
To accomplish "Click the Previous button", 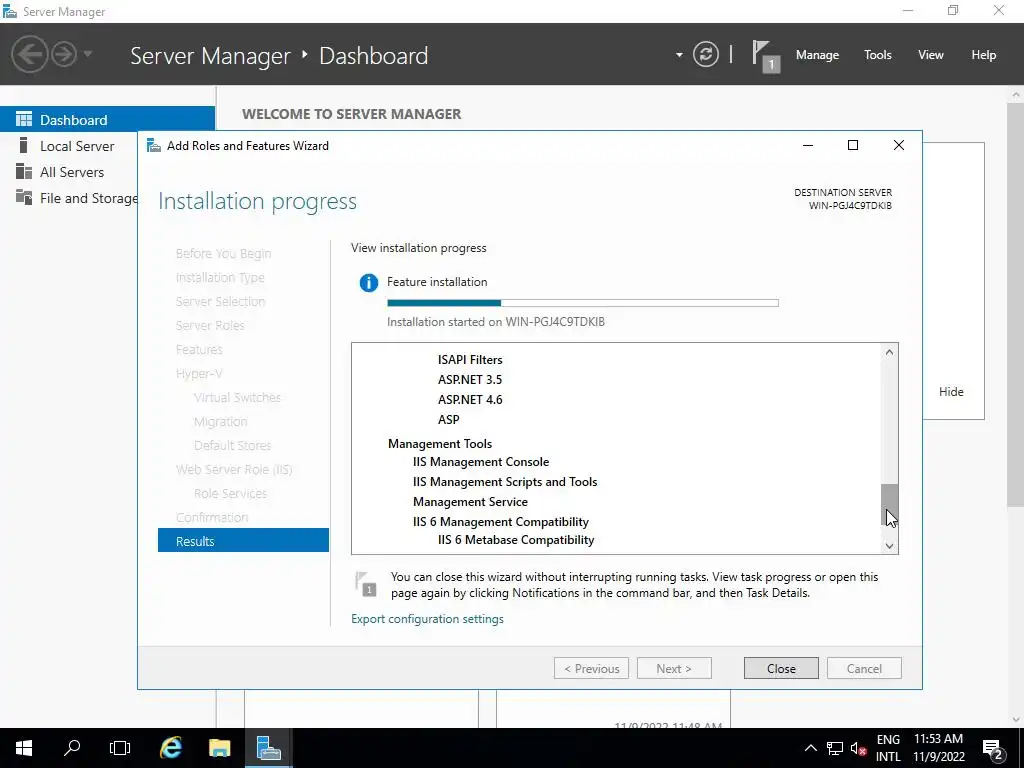I will click(591, 668).
